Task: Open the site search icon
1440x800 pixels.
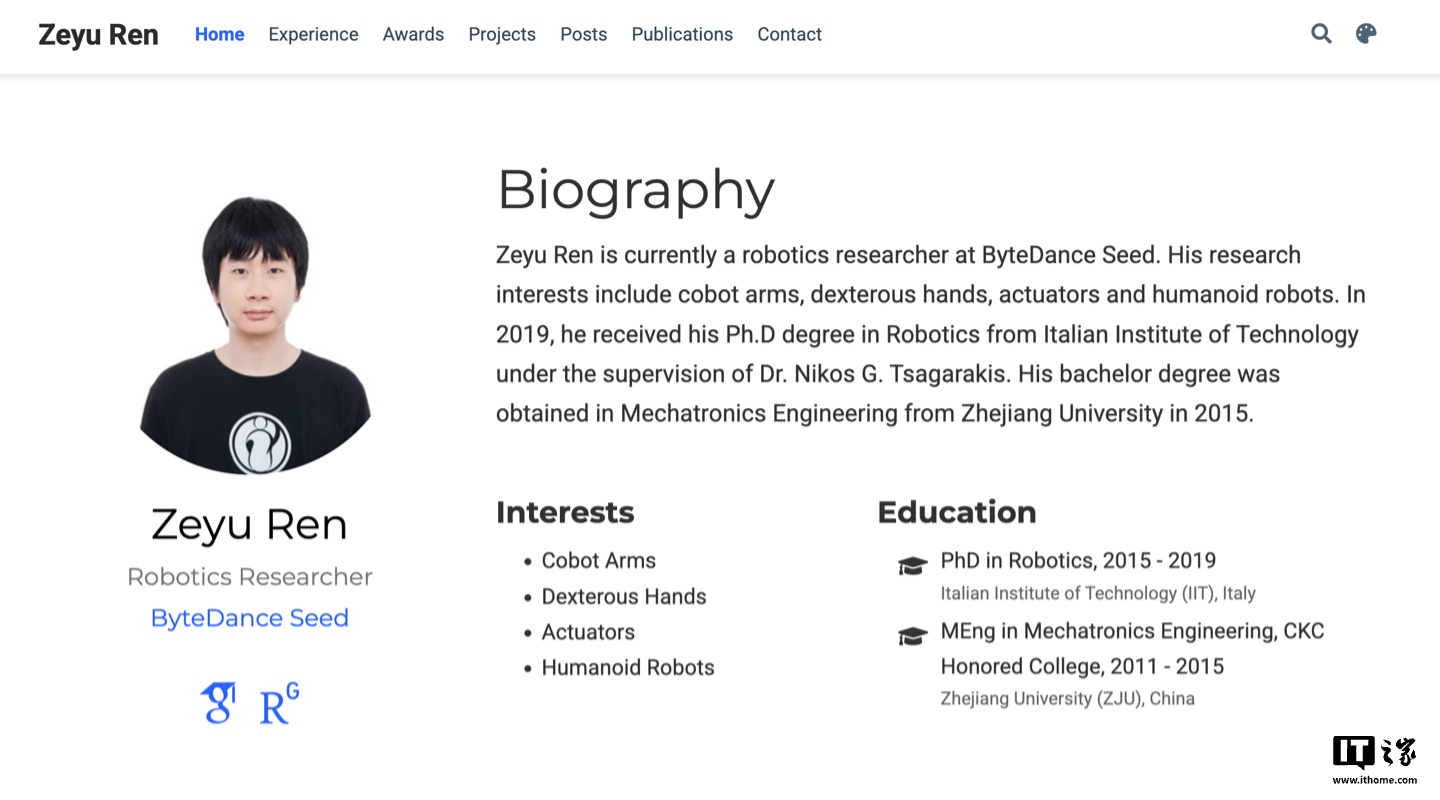Action: [1321, 34]
